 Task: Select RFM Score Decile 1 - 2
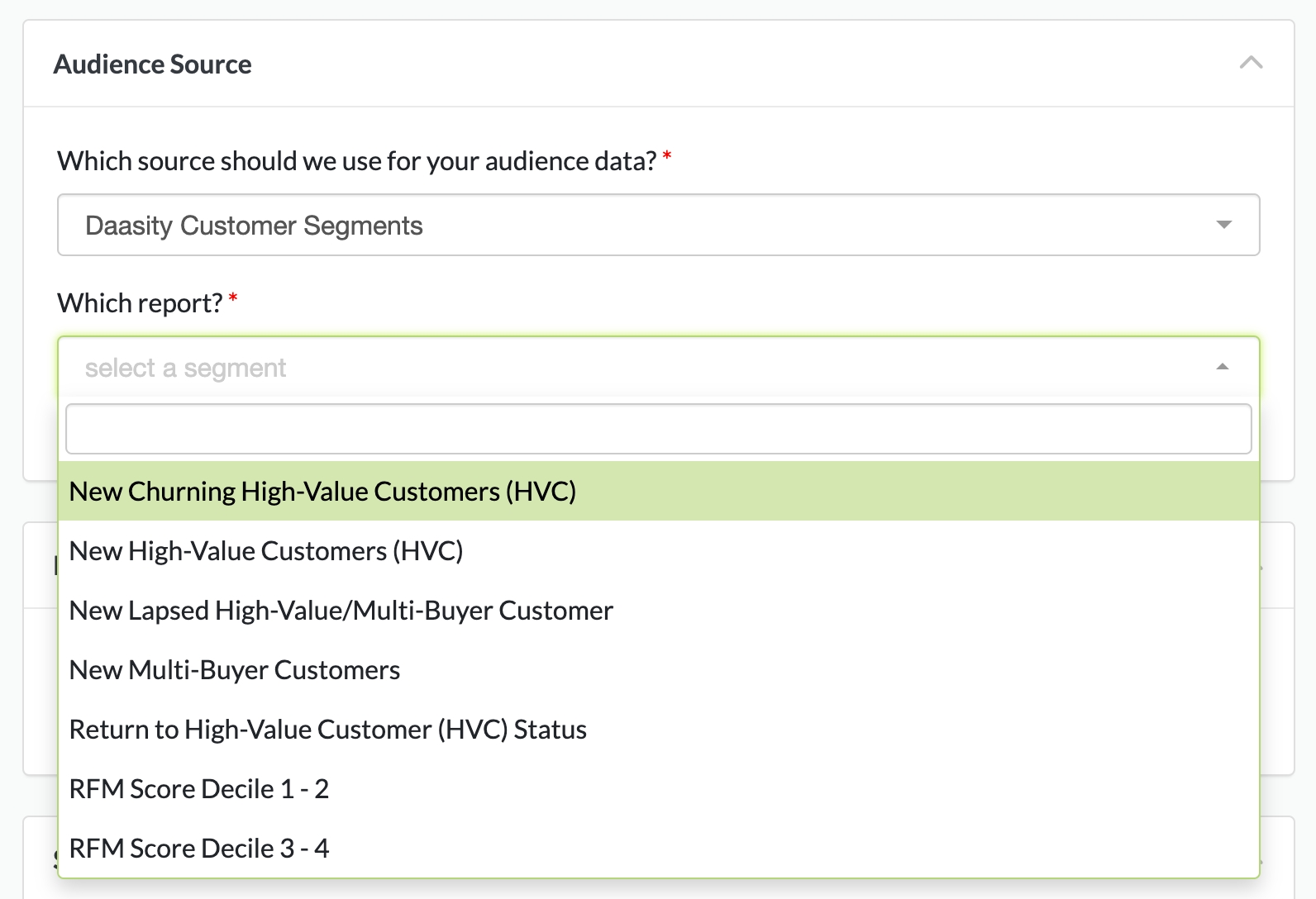click(x=198, y=789)
